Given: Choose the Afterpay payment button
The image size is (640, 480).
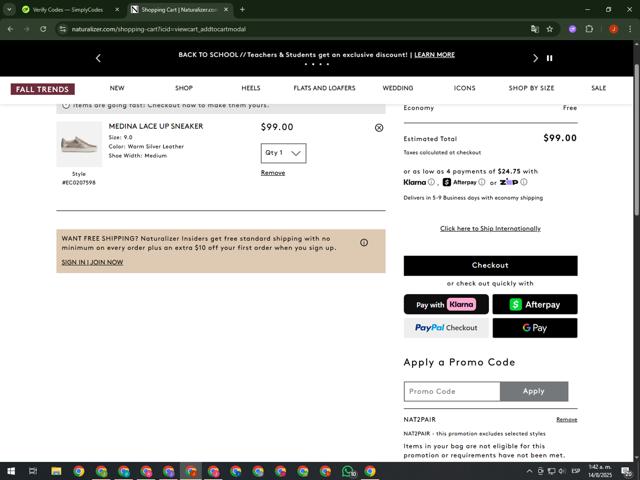Looking at the screenshot, I should [535, 304].
